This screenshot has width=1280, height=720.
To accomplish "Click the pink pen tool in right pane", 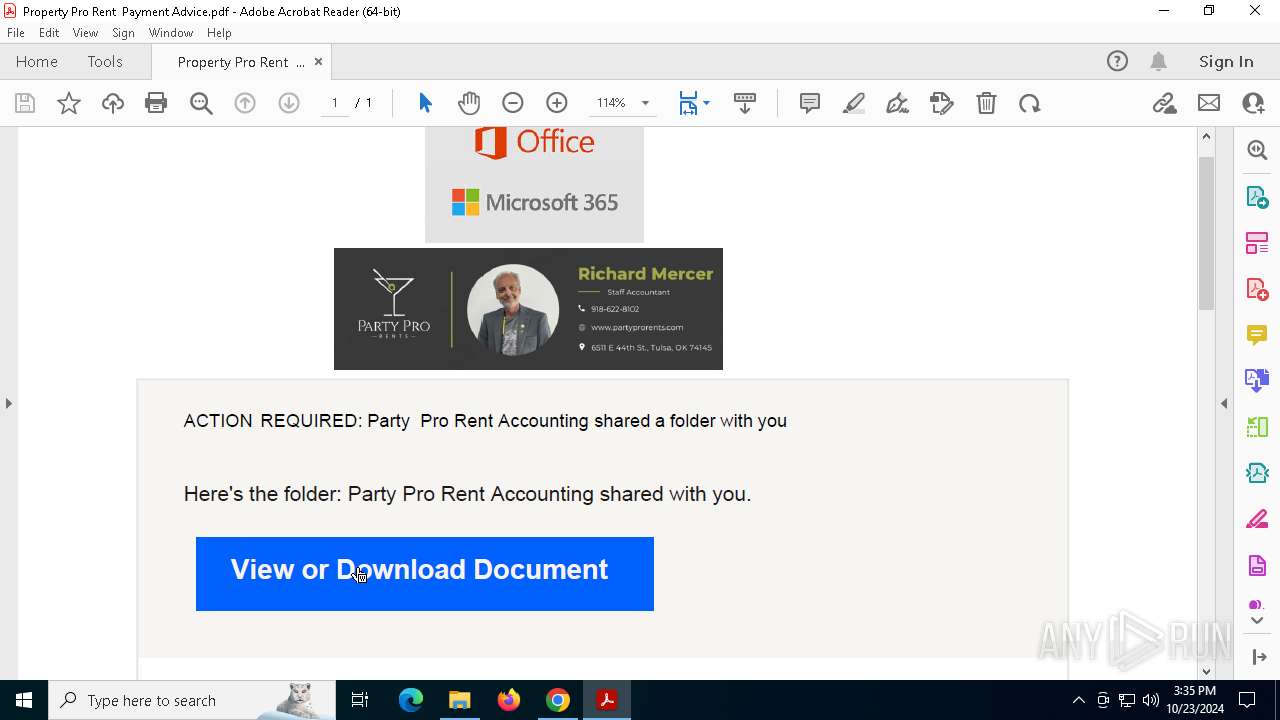I will point(1257,520).
